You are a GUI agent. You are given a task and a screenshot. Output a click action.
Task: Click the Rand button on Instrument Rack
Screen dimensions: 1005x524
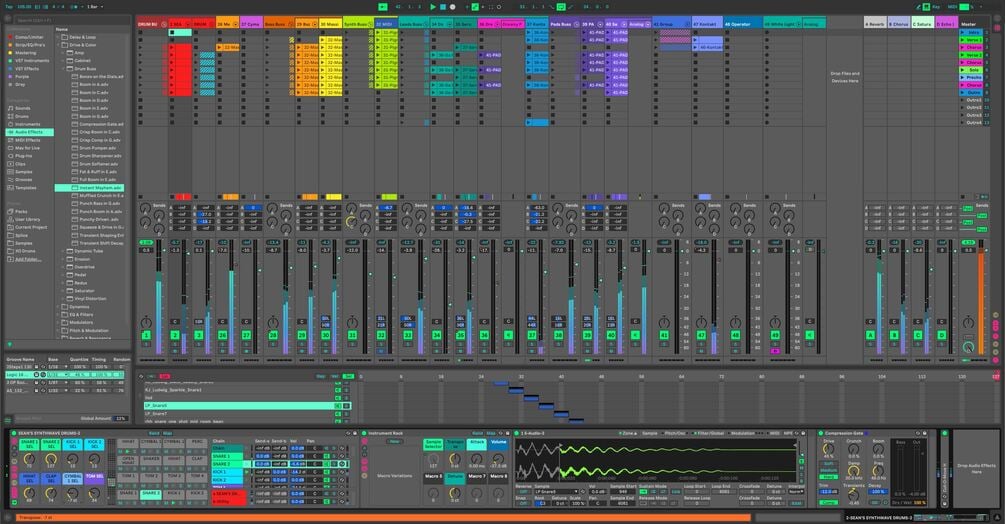476,433
